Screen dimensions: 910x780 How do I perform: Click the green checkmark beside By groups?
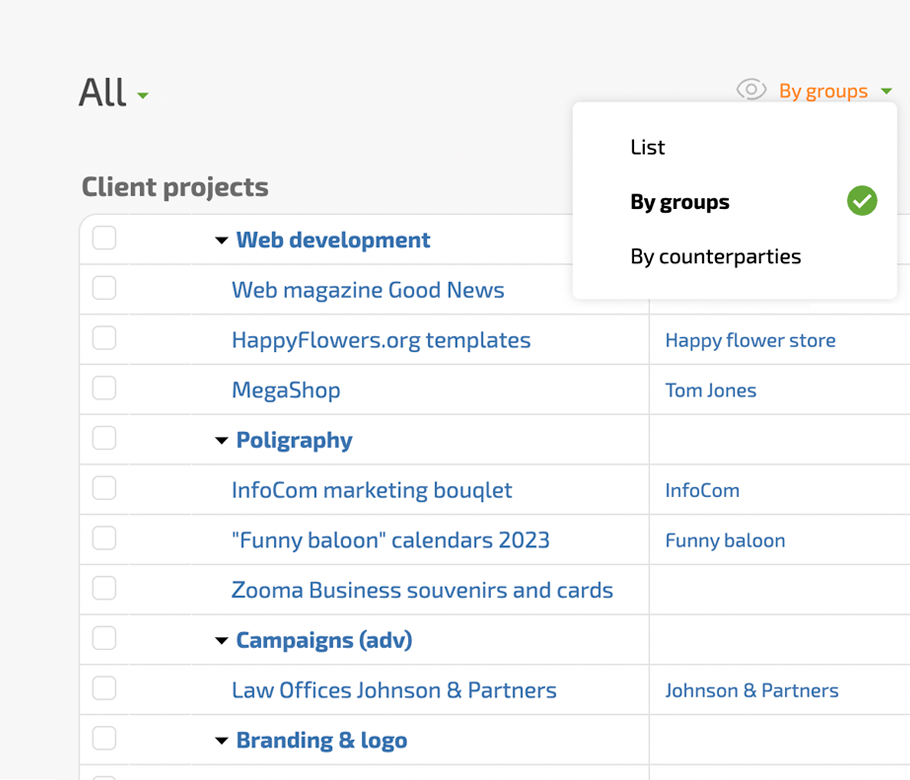pyautogui.click(x=861, y=202)
